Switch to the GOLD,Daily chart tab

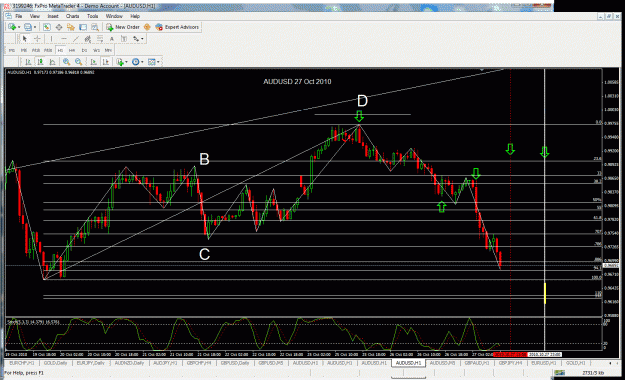coord(55,363)
